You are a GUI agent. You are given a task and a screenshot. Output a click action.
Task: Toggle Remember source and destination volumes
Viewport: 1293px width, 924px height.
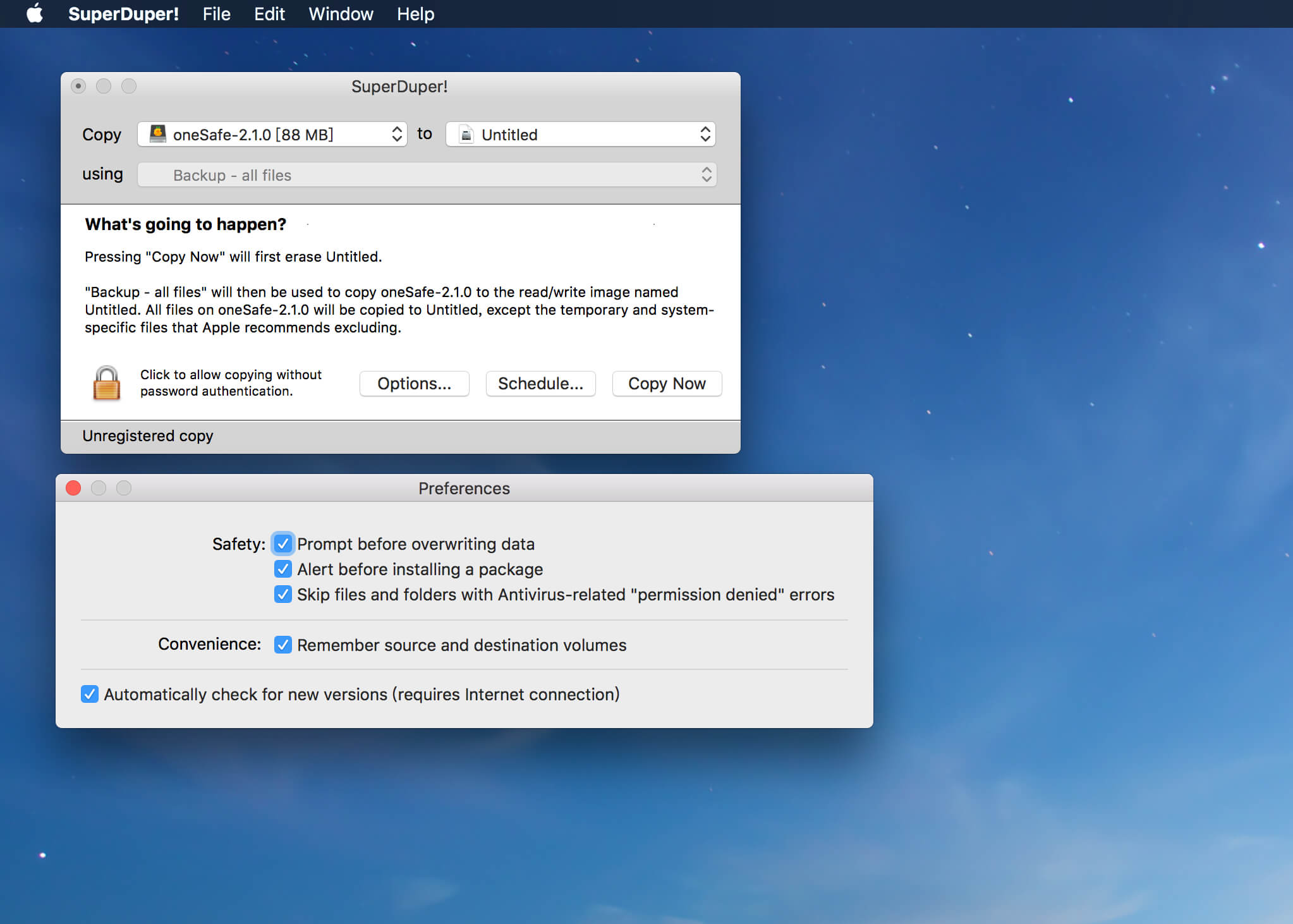point(283,645)
